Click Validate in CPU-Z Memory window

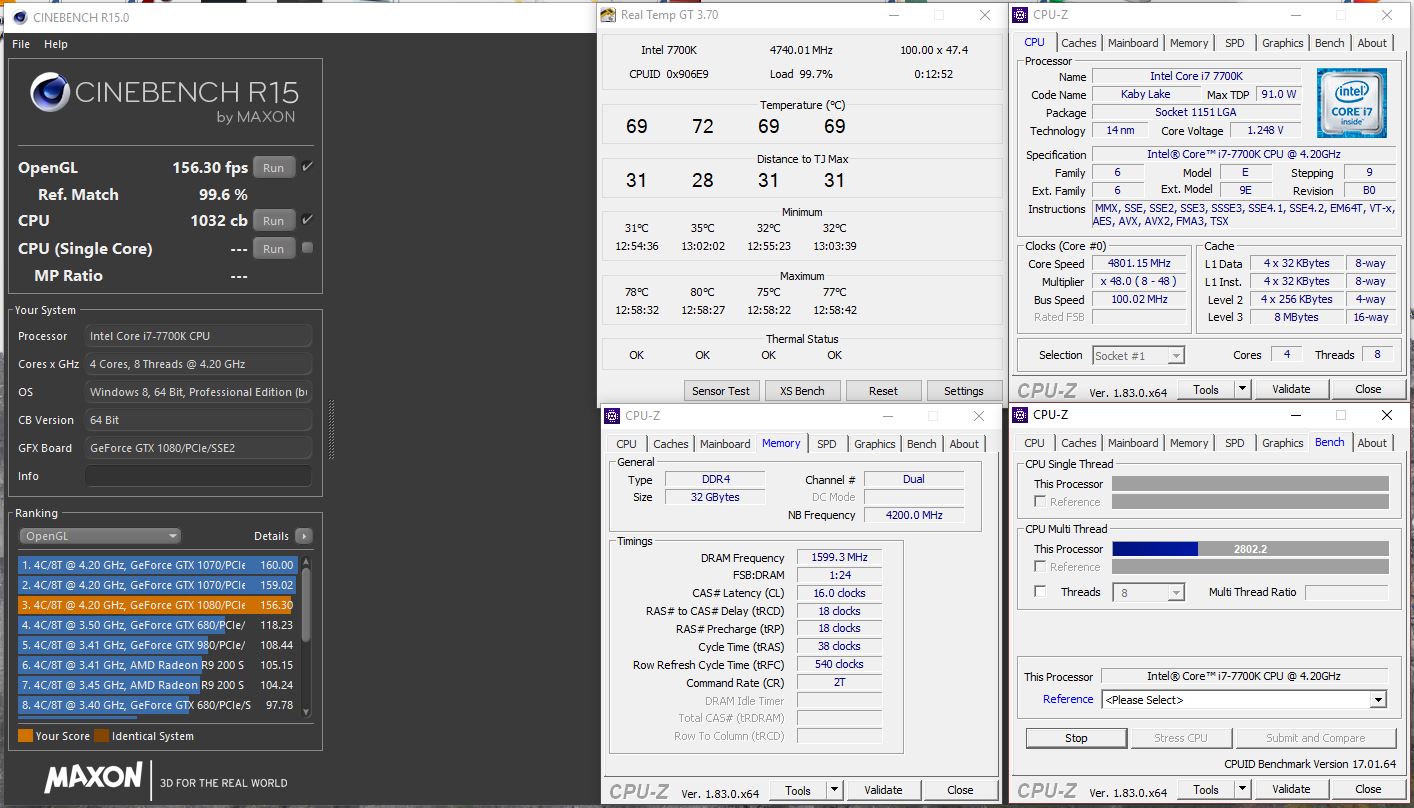tap(883, 790)
